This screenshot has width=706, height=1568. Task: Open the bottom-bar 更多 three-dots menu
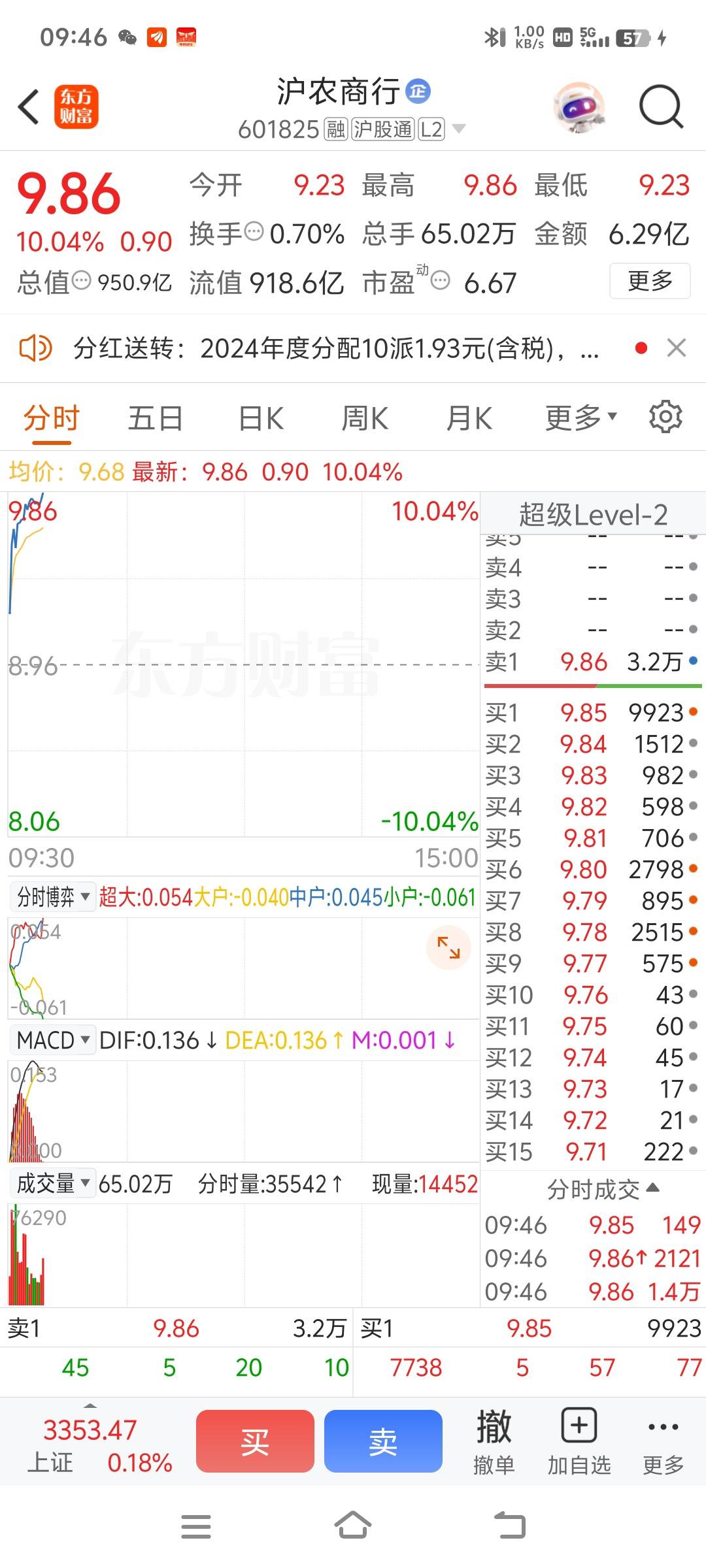[663, 1428]
